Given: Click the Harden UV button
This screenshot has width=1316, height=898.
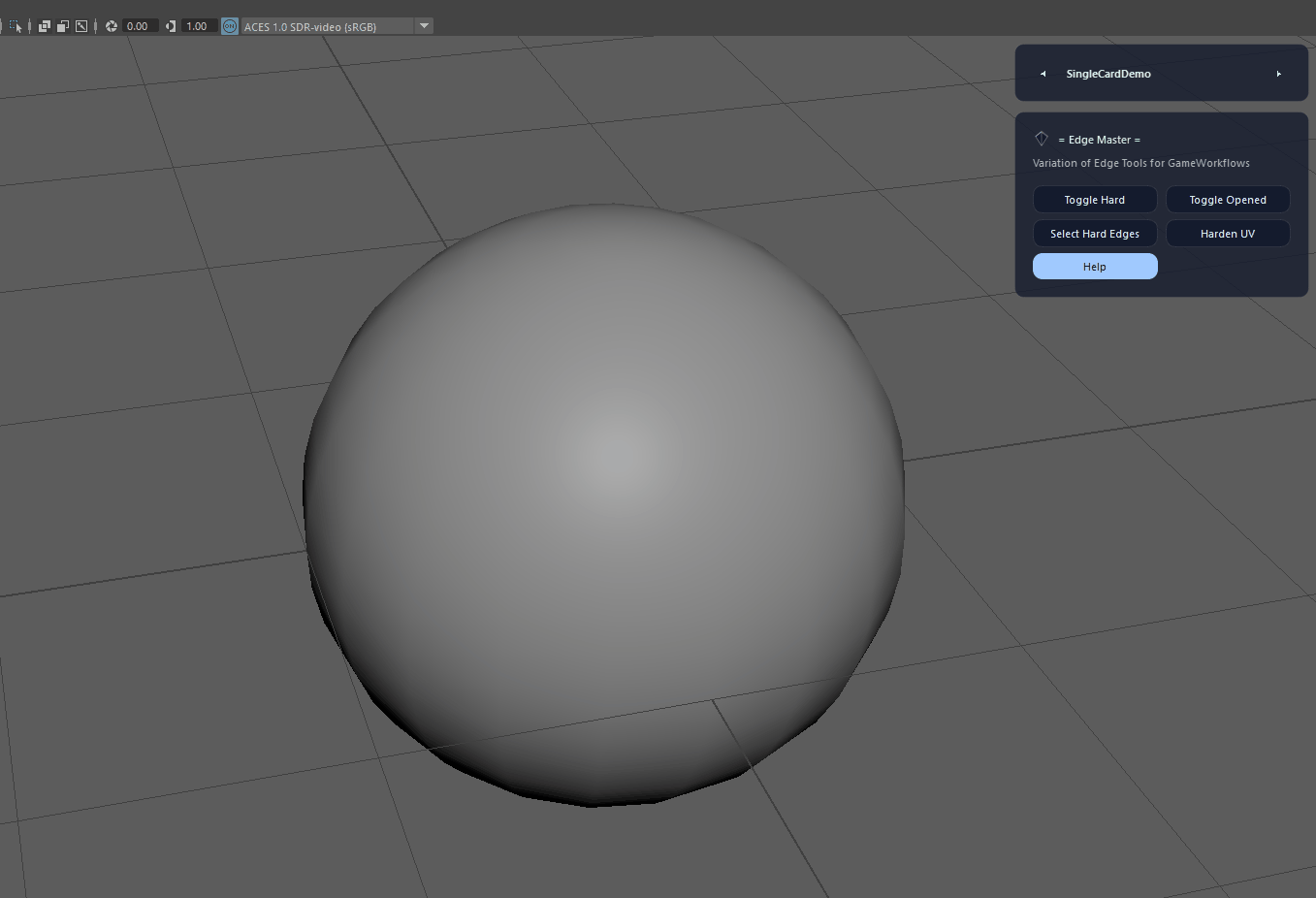Looking at the screenshot, I should [1228, 234].
